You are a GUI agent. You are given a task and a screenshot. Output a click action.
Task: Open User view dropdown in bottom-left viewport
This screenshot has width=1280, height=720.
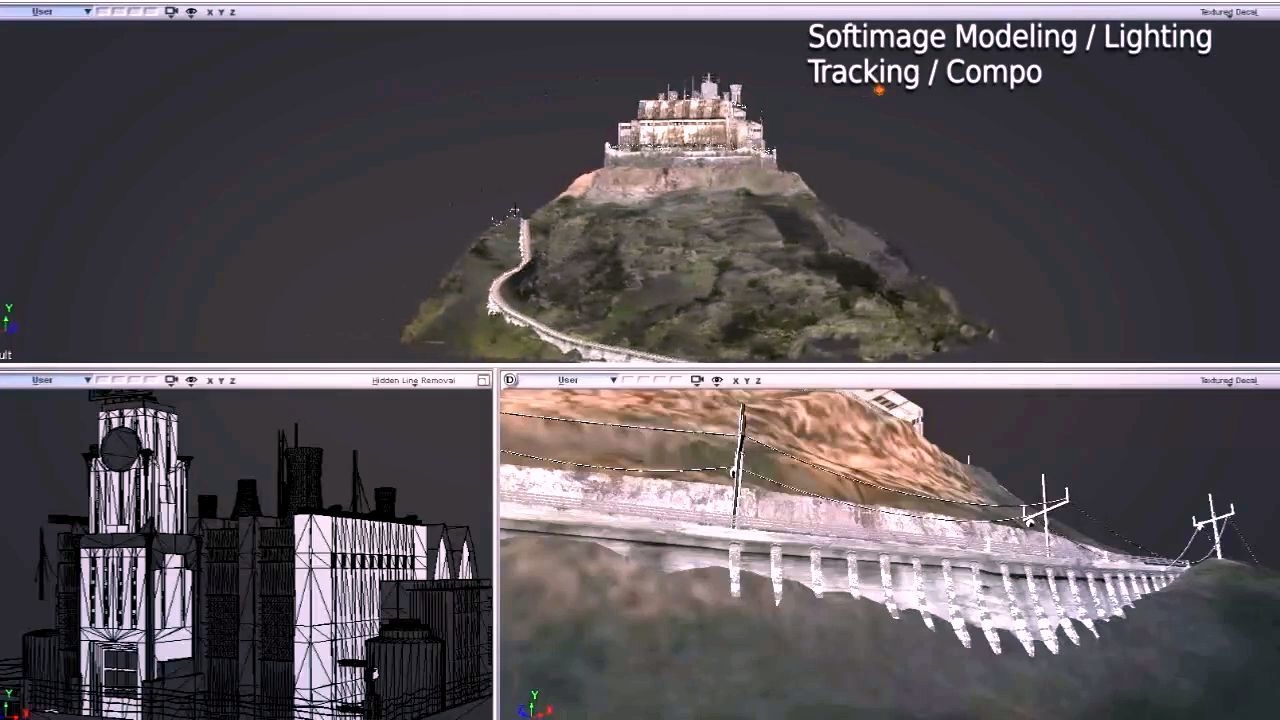(x=47, y=380)
